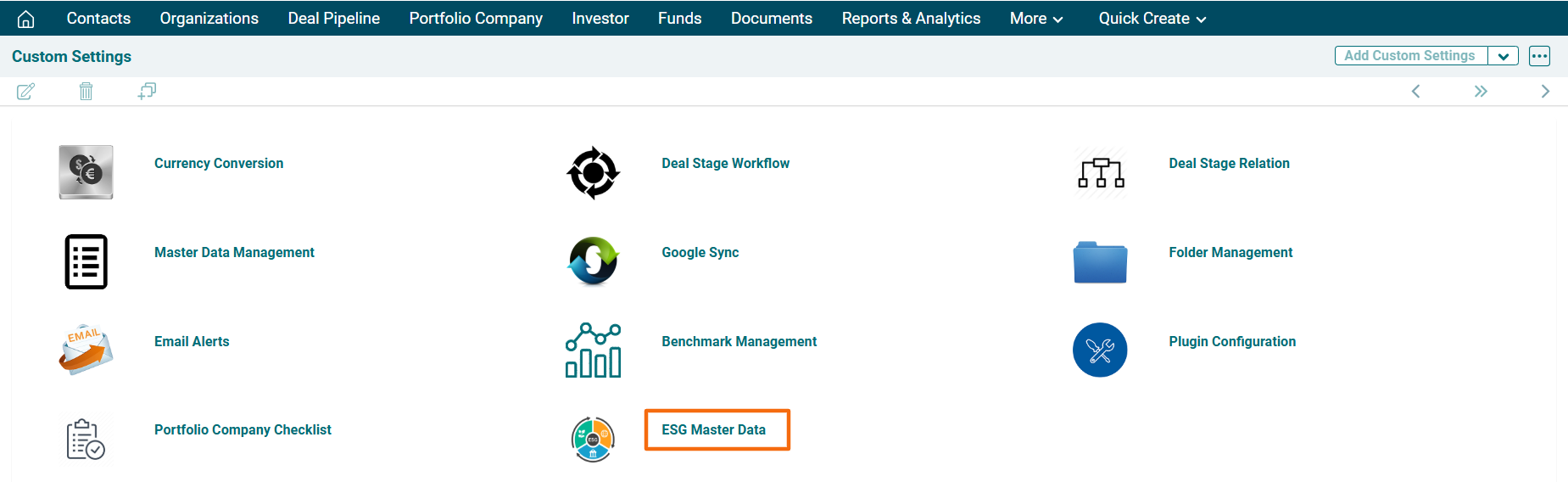This screenshot has width=1568, height=482.
Task: Click the Home icon in navigation bar
Action: click(x=26, y=19)
